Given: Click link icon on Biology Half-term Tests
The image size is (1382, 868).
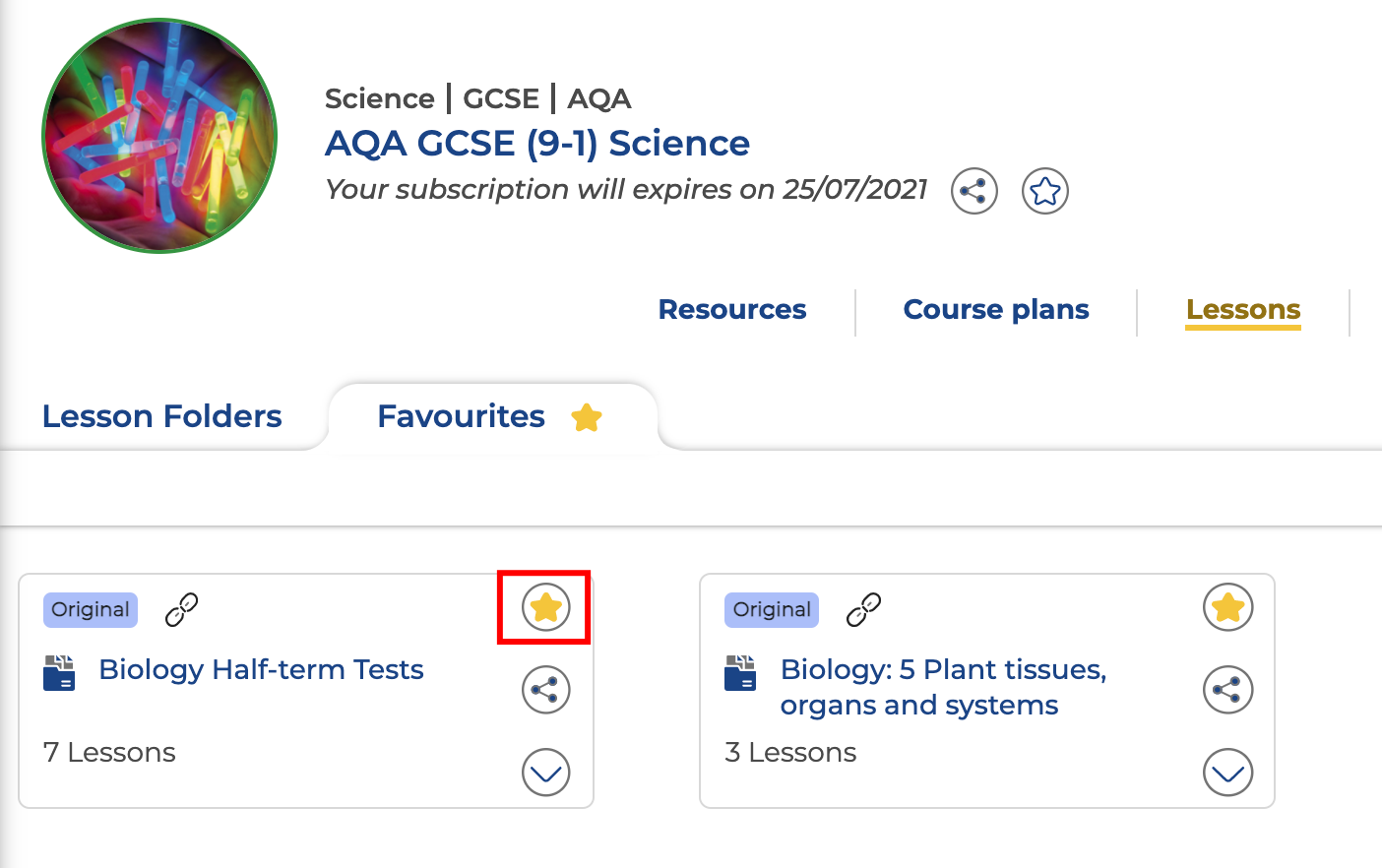Looking at the screenshot, I should point(182,610).
